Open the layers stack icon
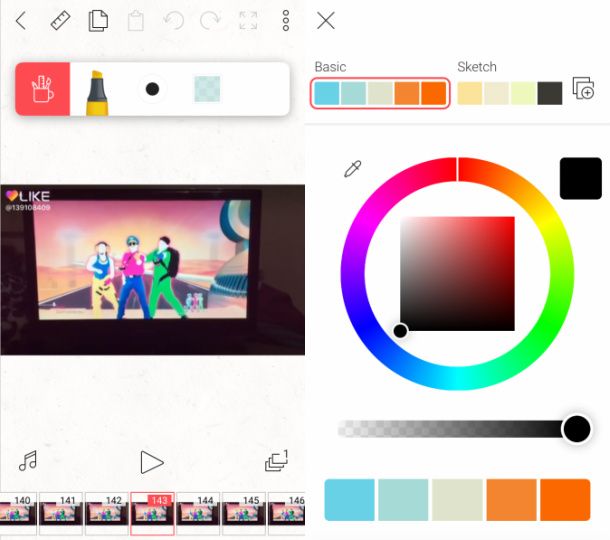The width and height of the screenshot is (610, 540). pos(276,461)
